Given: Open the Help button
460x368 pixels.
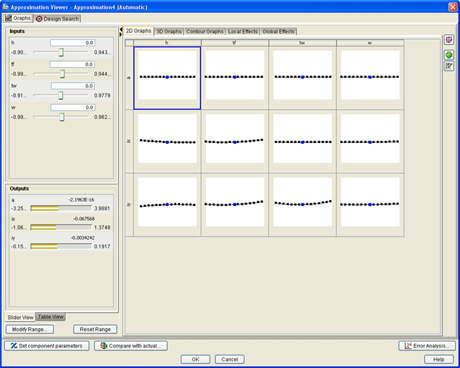Looking at the screenshot, I should [439, 359].
